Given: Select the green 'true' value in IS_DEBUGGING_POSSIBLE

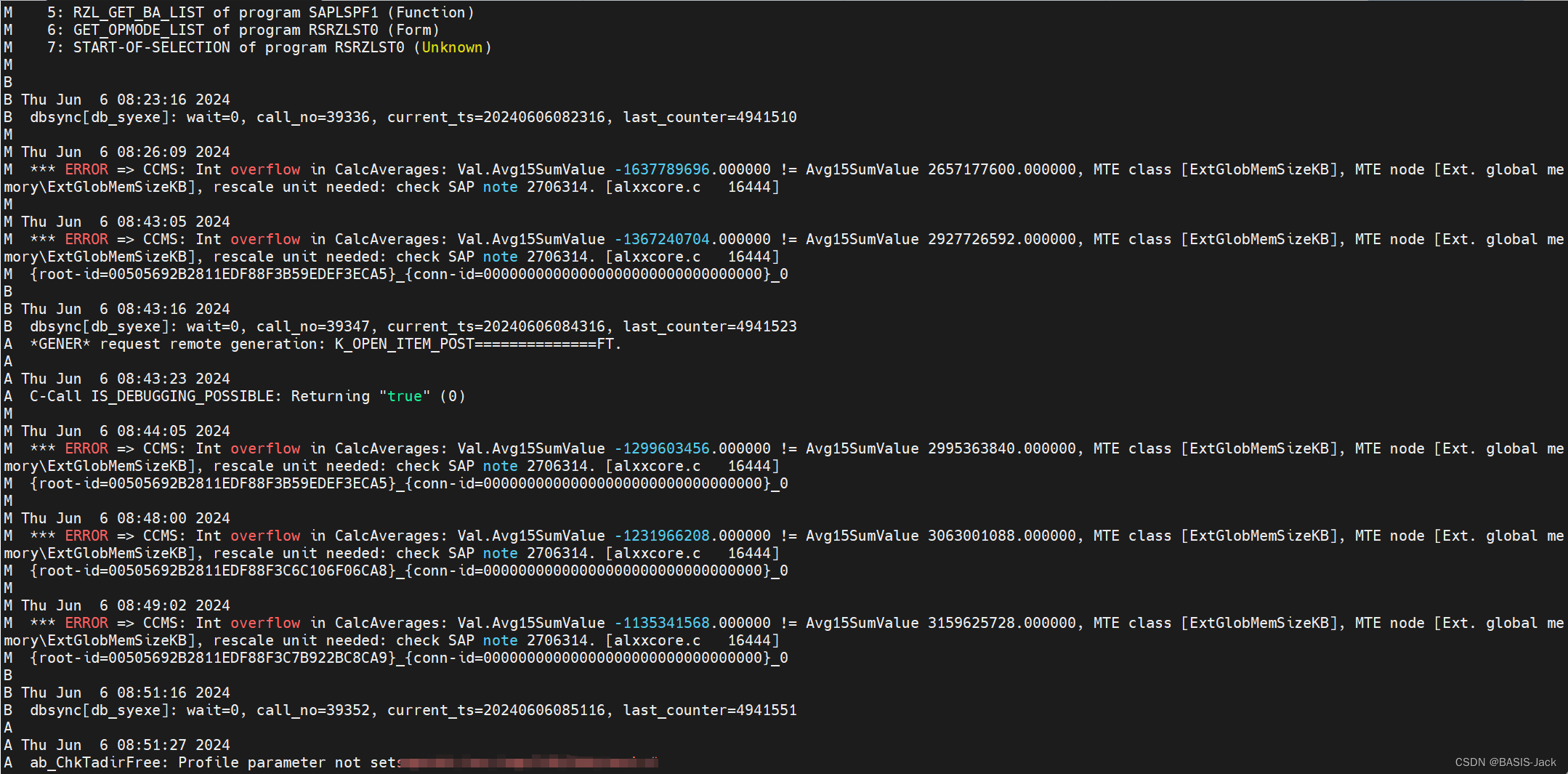Looking at the screenshot, I should [x=405, y=396].
